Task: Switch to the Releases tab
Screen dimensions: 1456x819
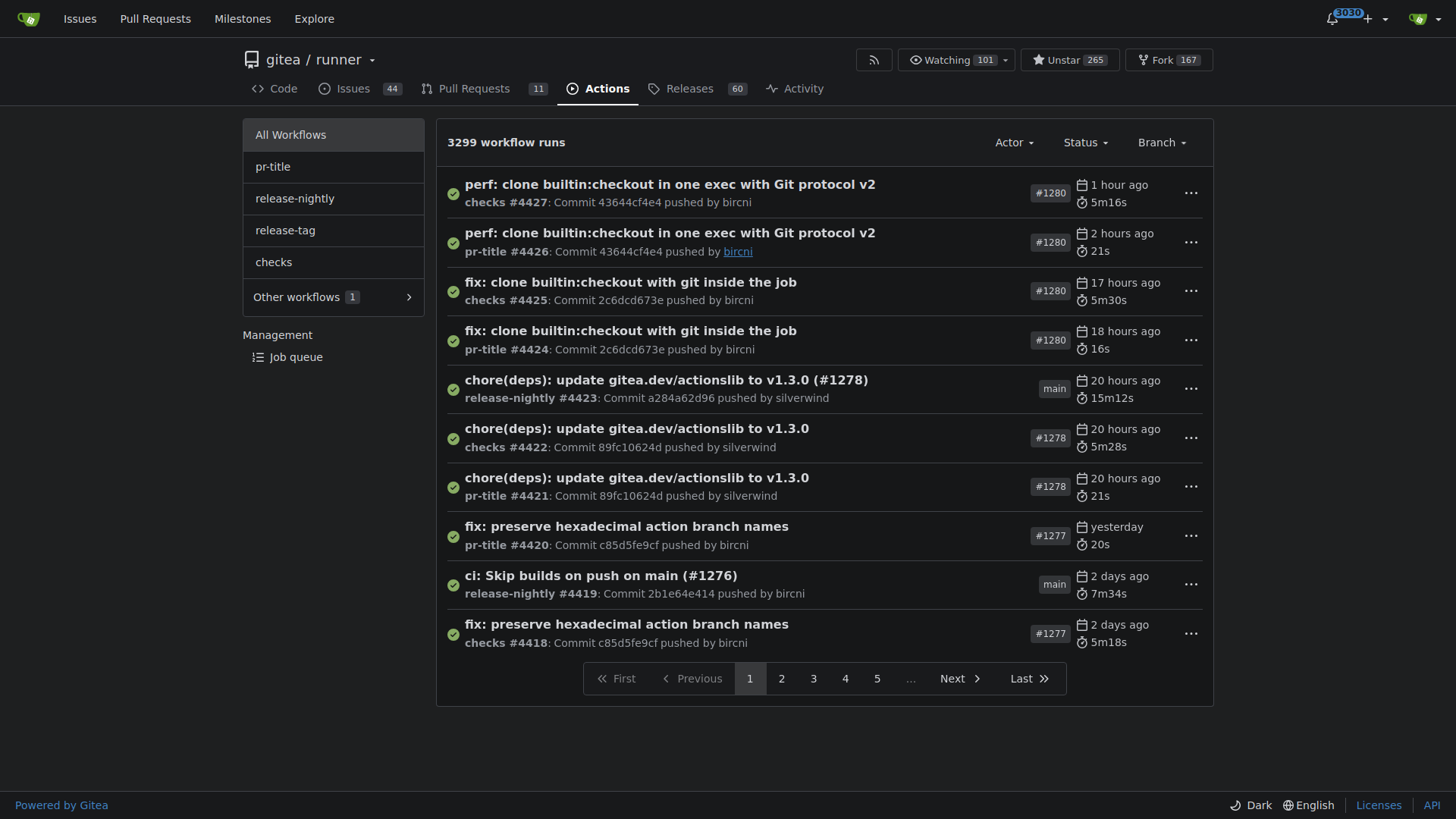Action: pos(698,89)
